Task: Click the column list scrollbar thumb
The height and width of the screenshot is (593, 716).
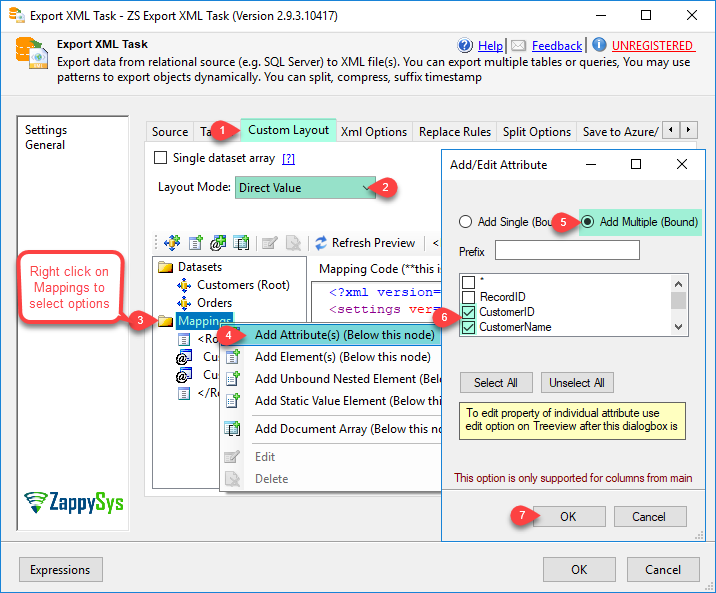Action: (679, 301)
